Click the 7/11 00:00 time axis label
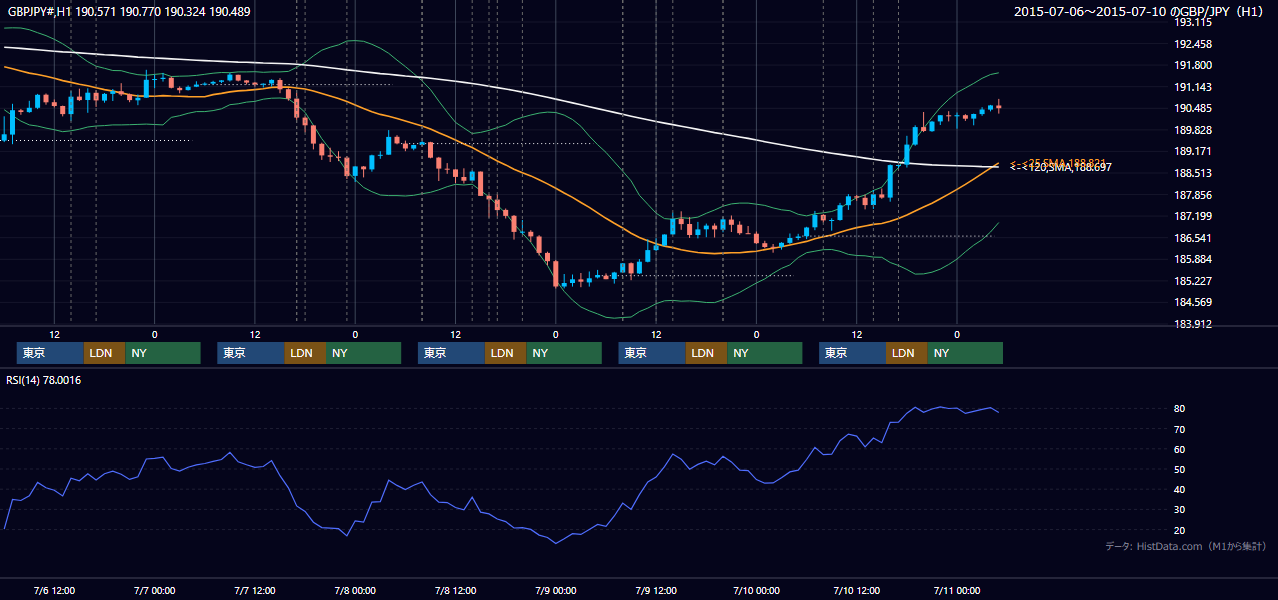The image size is (1278, 600). click(x=957, y=590)
